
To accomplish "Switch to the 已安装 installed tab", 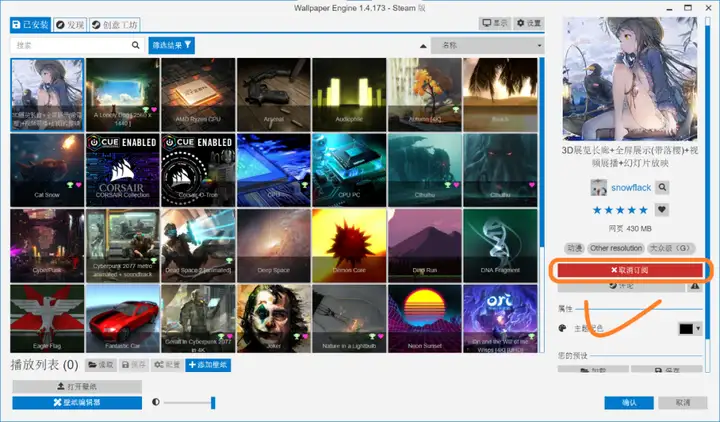I will 30,24.
